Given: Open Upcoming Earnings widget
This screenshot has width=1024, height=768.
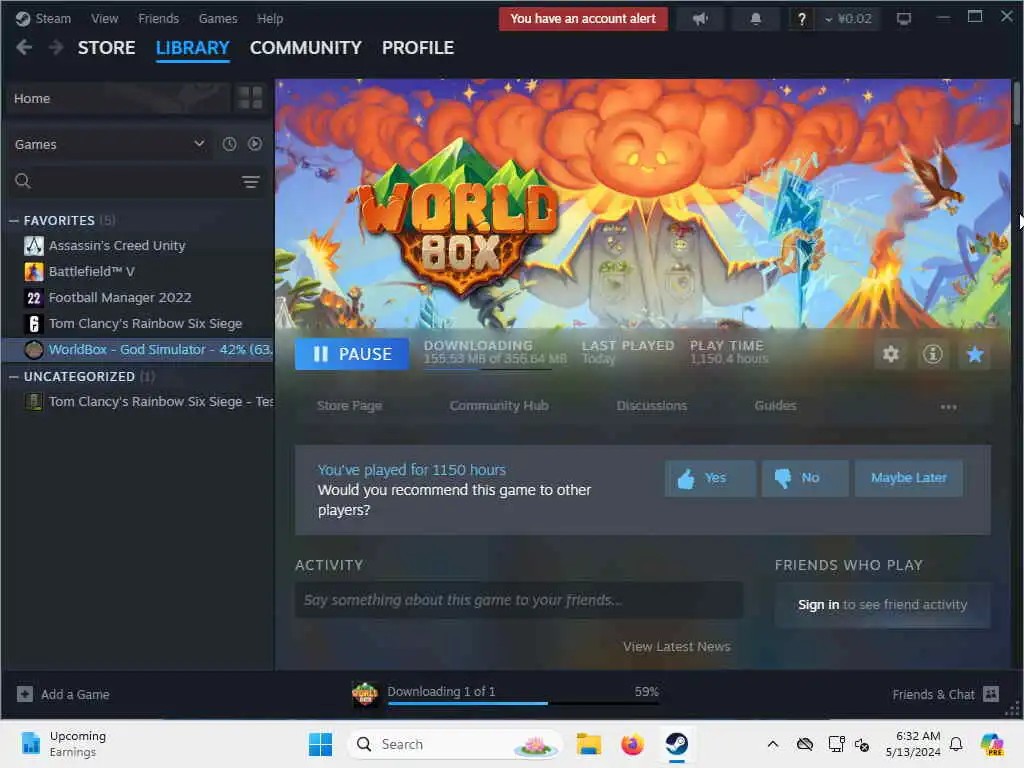Looking at the screenshot, I should 63,744.
